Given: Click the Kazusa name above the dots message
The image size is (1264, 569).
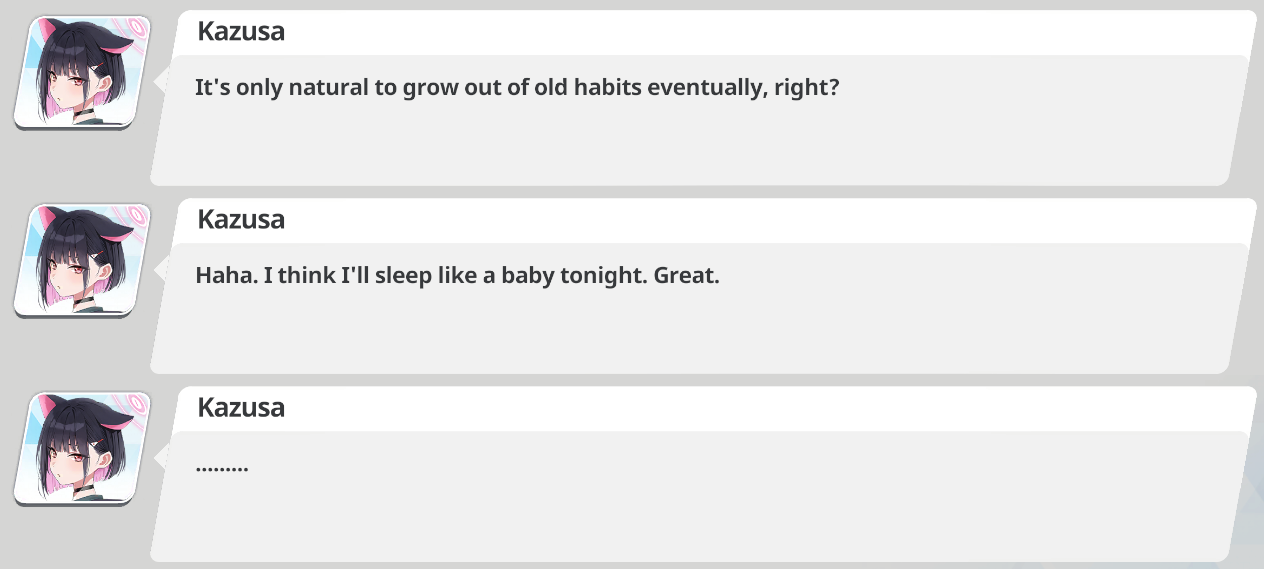Looking at the screenshot, I should 241,407.
